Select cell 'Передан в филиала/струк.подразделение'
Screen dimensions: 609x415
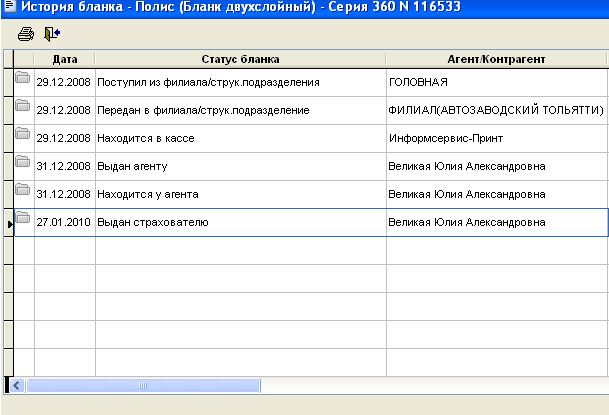[241, 111]
